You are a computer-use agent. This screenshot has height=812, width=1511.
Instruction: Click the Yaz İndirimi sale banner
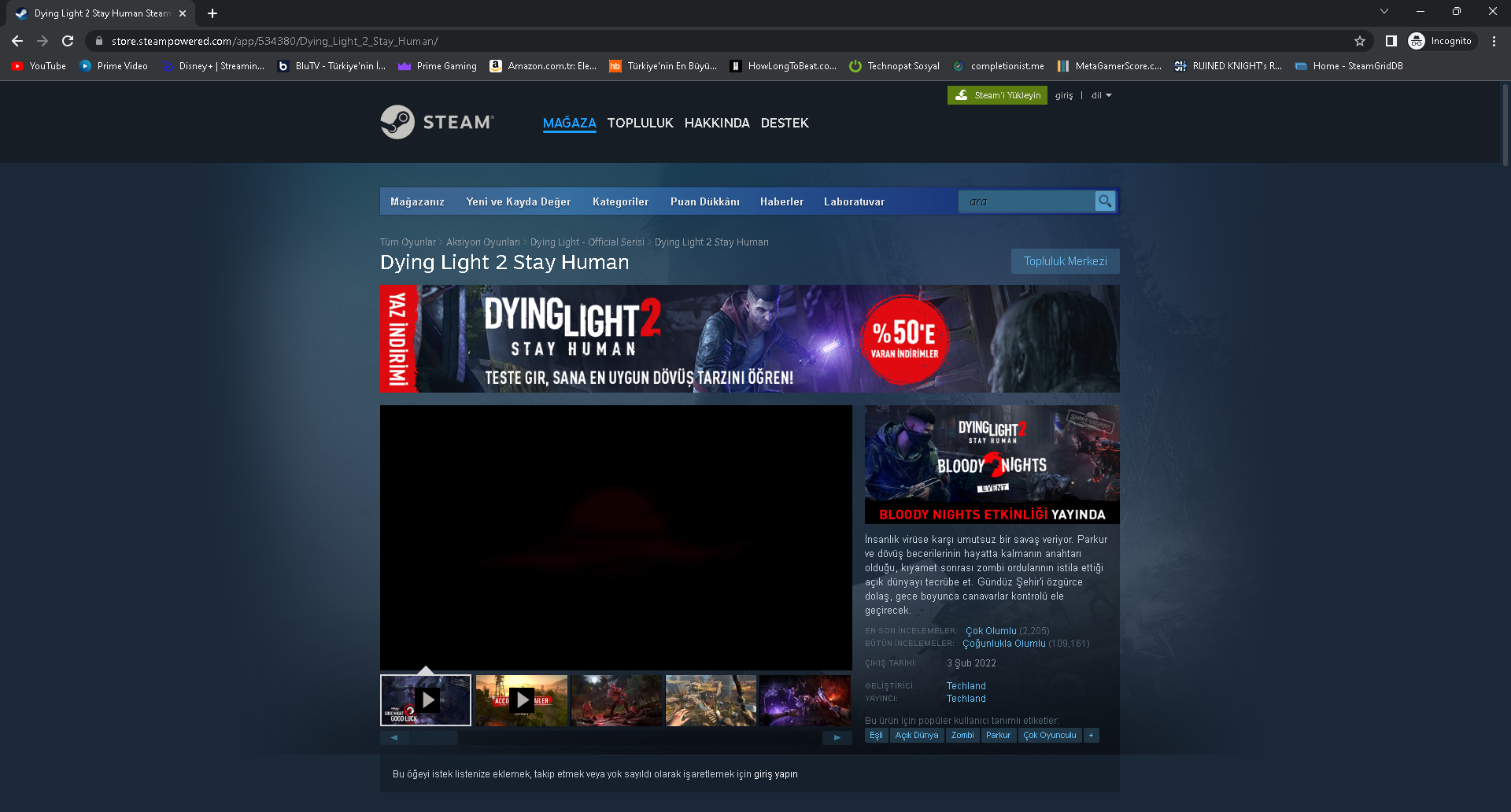tap(749, 338)
